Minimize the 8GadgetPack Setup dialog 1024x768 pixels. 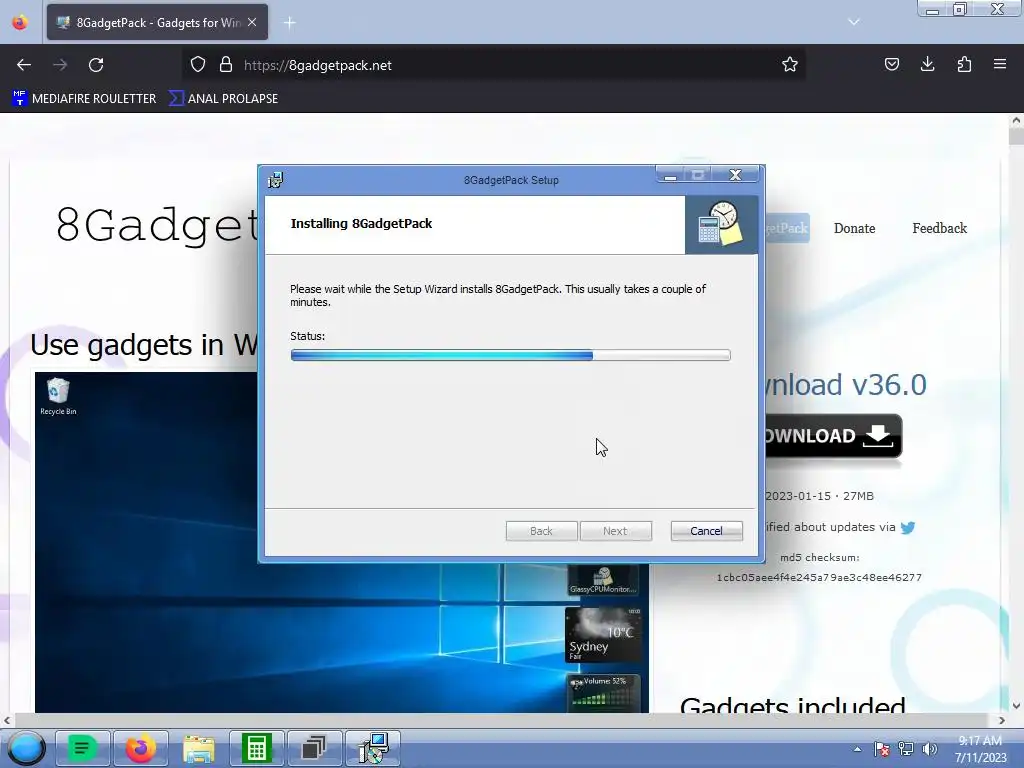(x=670, y=175)
